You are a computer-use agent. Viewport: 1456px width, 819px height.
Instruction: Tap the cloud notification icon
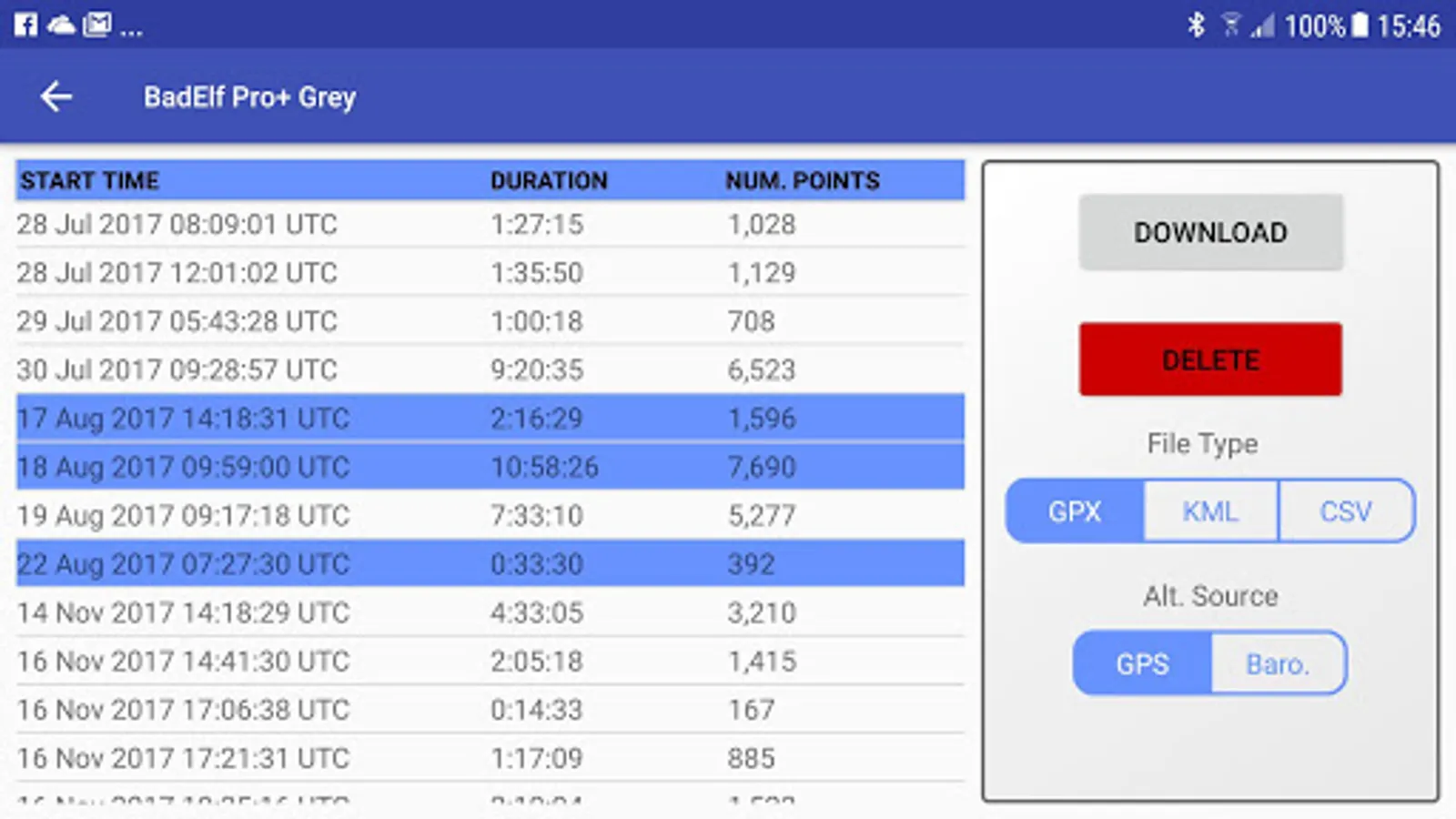pos(61,25)
